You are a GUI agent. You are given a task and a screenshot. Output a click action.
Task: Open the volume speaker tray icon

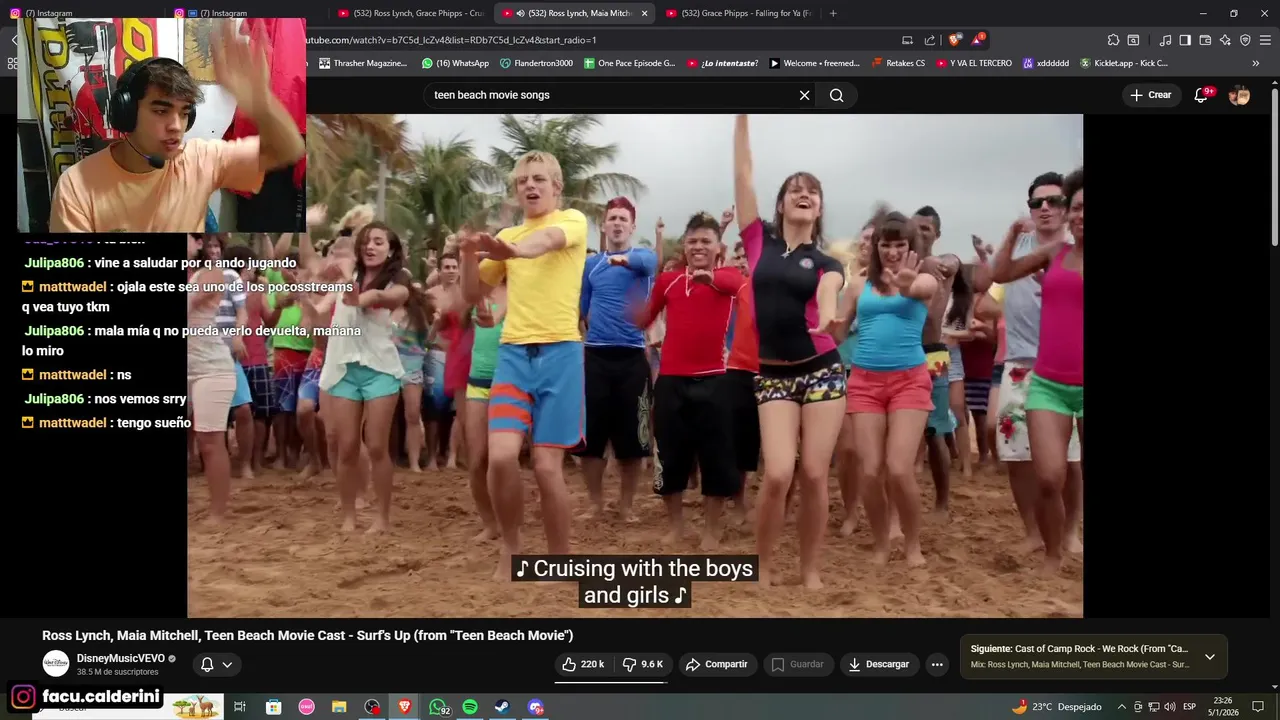coord(1170,707)
